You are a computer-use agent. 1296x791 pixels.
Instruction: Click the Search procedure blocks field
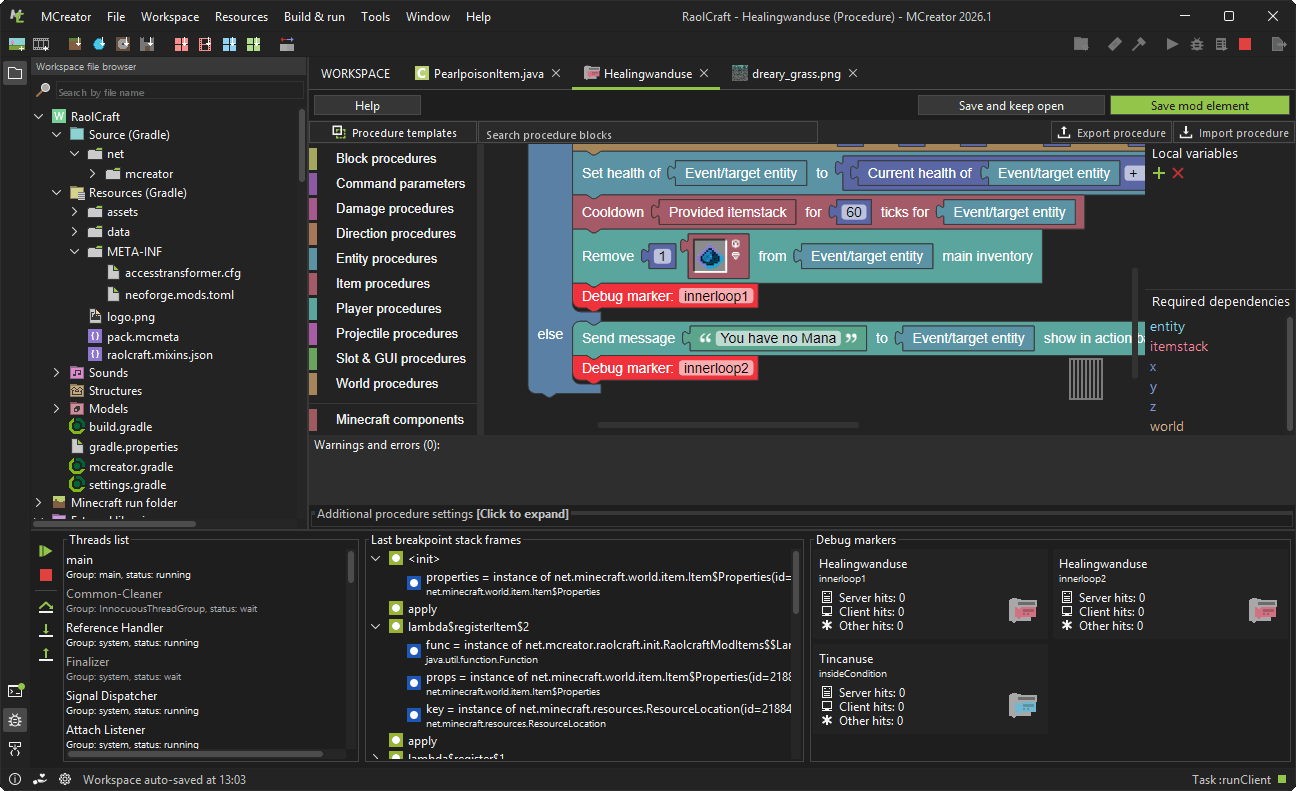click(647, 134)
